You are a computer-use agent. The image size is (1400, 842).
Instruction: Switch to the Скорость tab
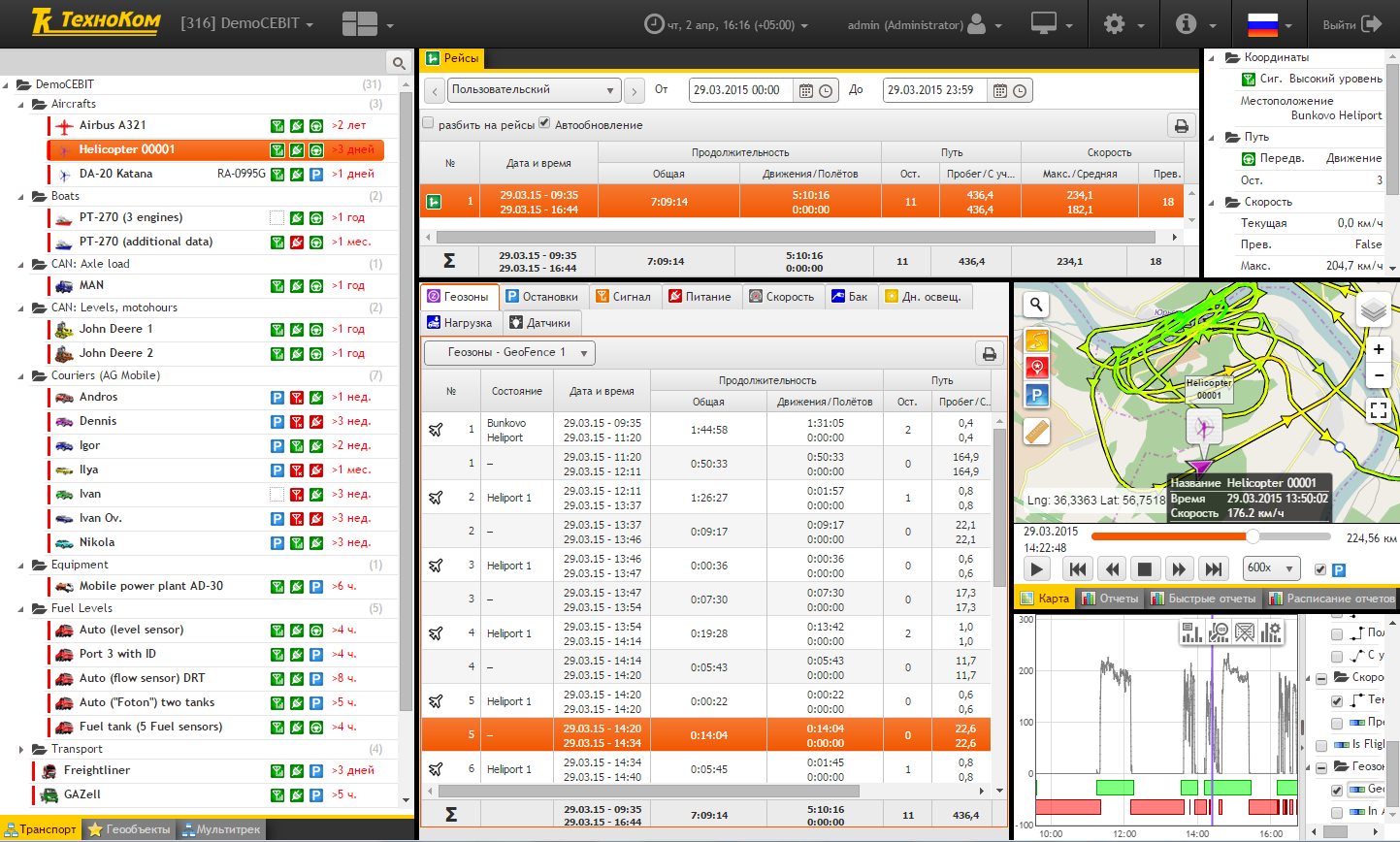[782, 297]
